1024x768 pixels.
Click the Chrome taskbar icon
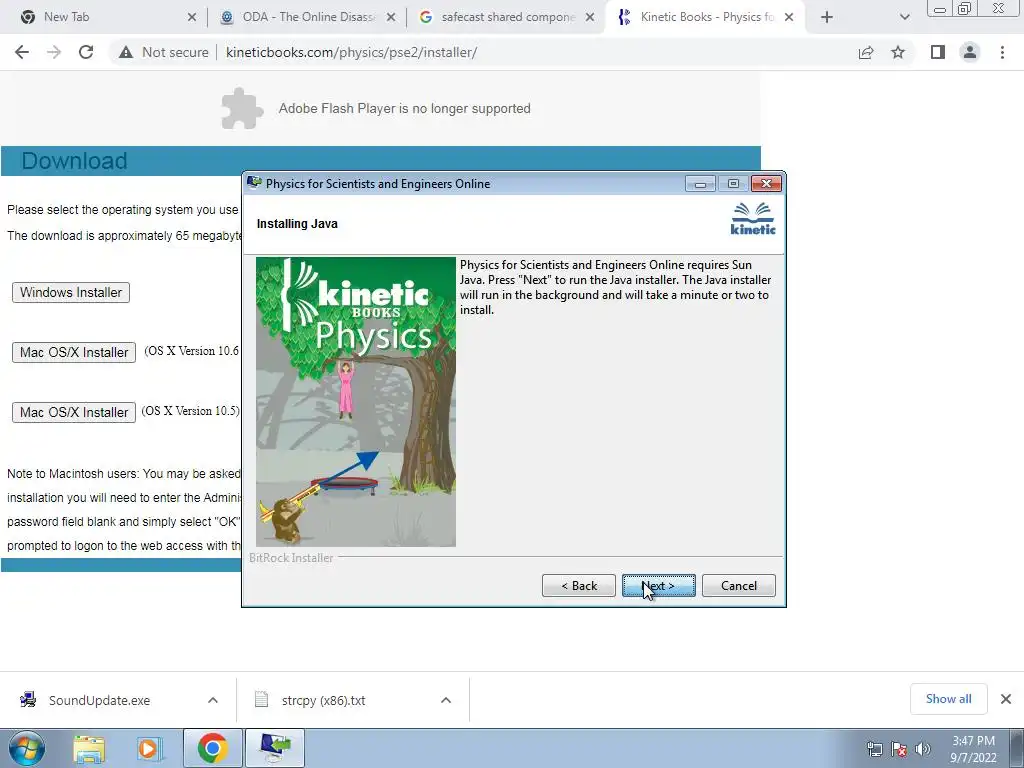tap(212, 748)
